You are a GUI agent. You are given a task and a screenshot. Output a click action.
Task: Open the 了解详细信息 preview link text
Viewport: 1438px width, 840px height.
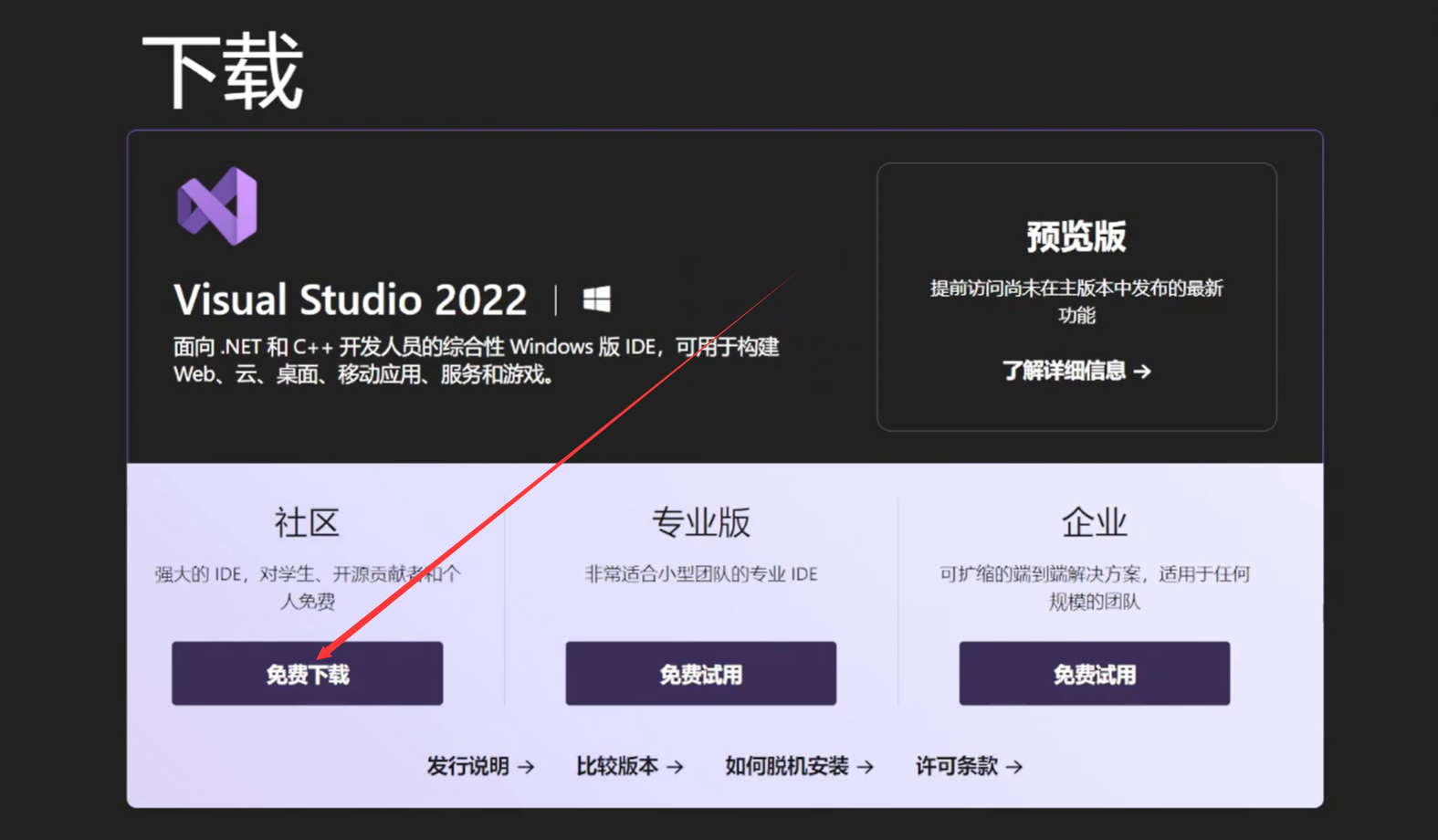pyautogui.click(x=1064, y=371)
